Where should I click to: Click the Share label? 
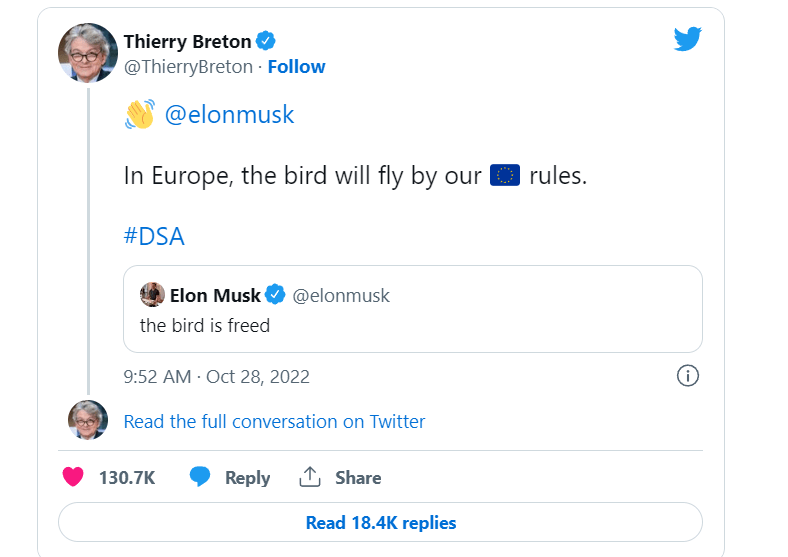[x=358, y=478]
